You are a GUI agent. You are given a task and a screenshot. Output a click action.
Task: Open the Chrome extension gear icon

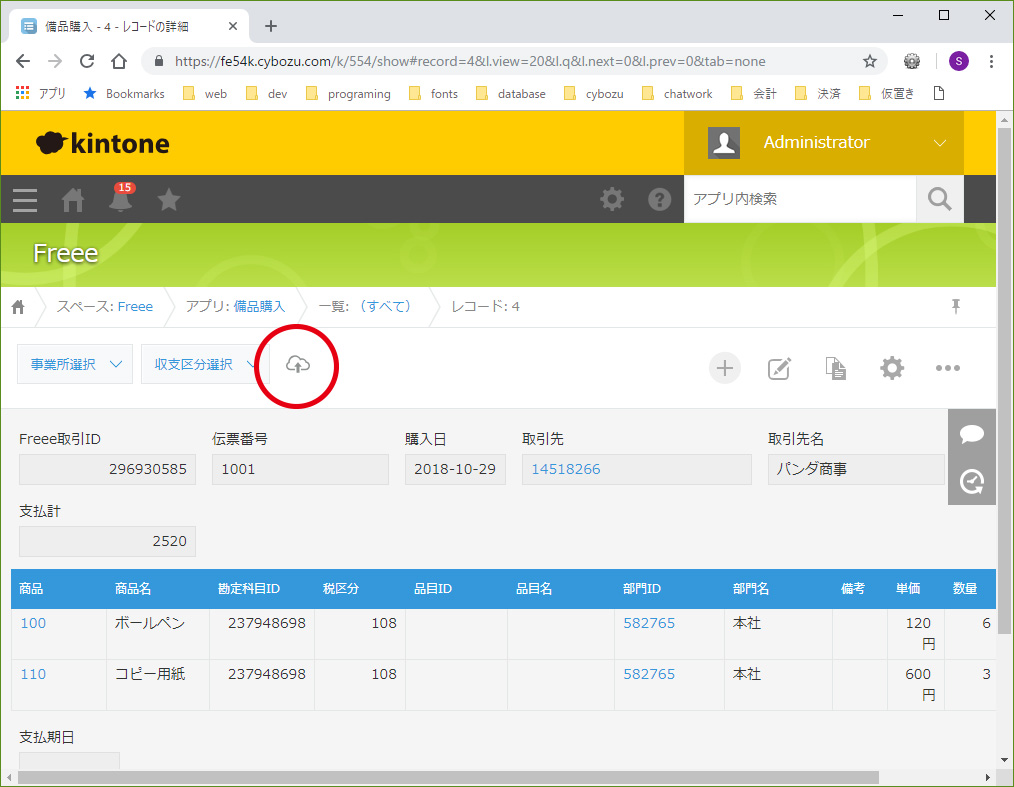[912, 61]
